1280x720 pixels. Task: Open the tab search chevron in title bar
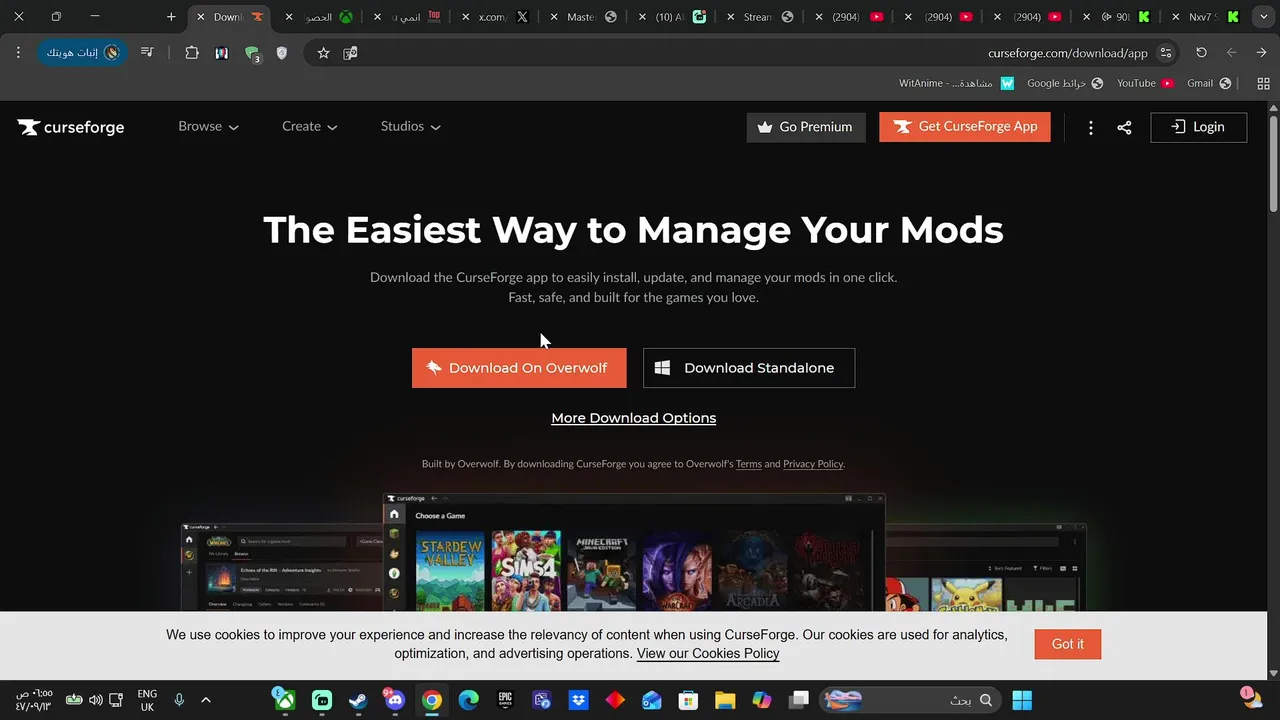[1263, 17]
